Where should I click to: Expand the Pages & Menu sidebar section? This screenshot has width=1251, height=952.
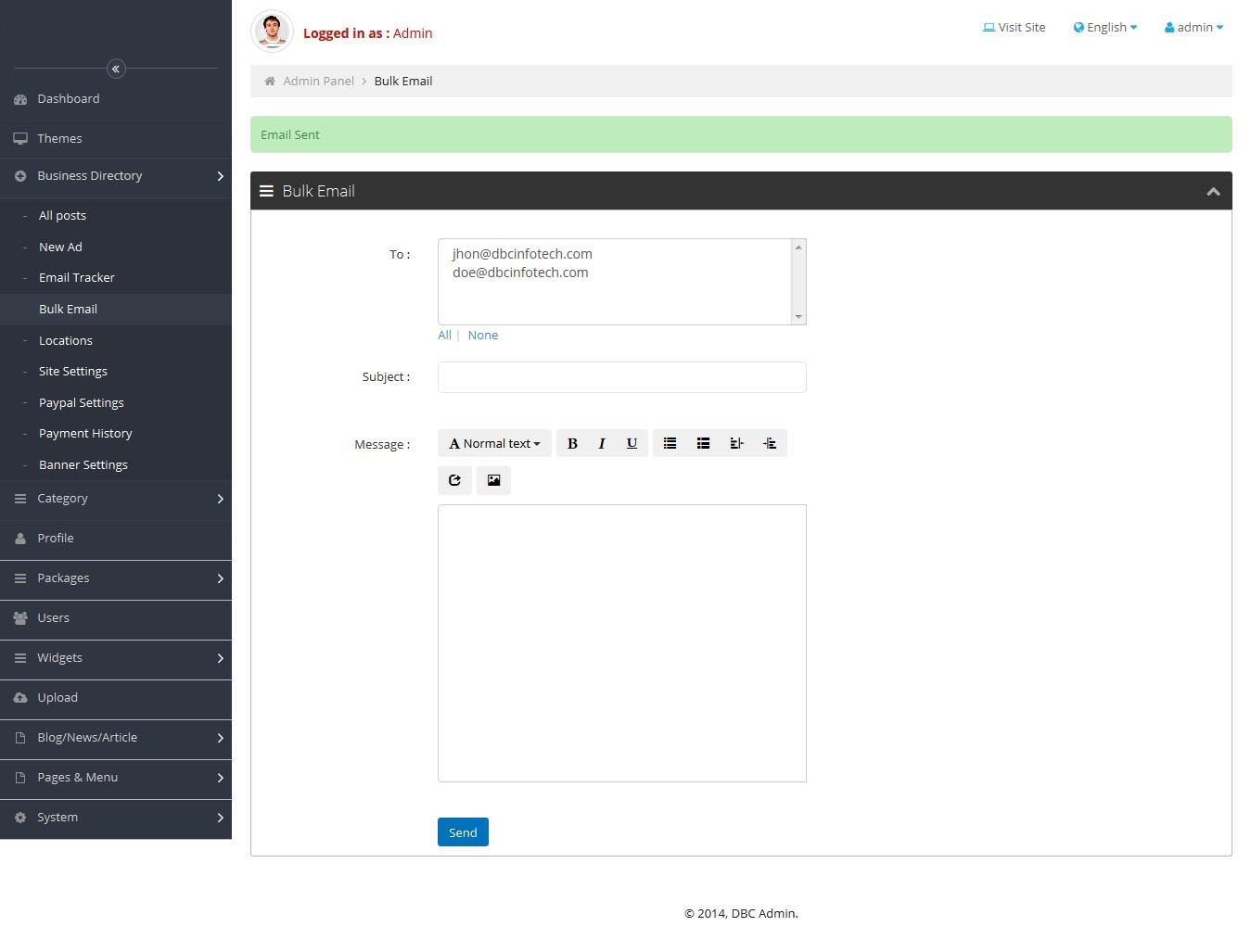(116, 778)
